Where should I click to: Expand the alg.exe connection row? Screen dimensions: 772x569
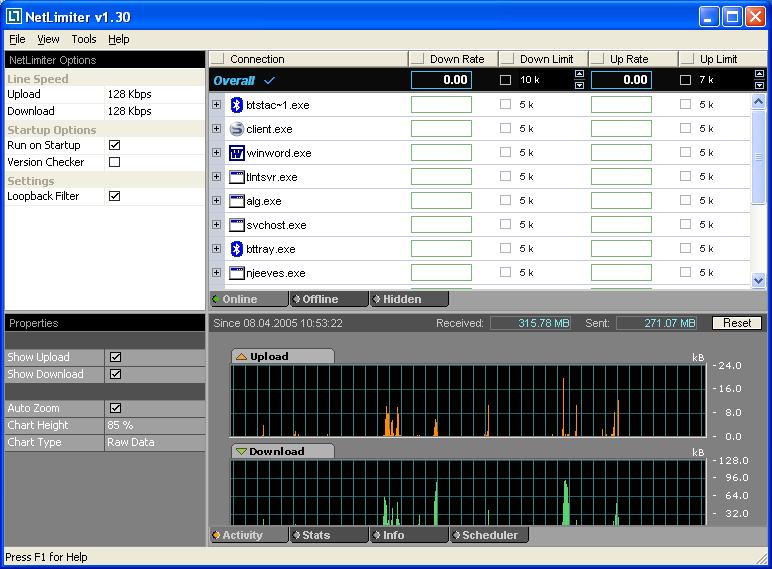[x=216, y=200]
